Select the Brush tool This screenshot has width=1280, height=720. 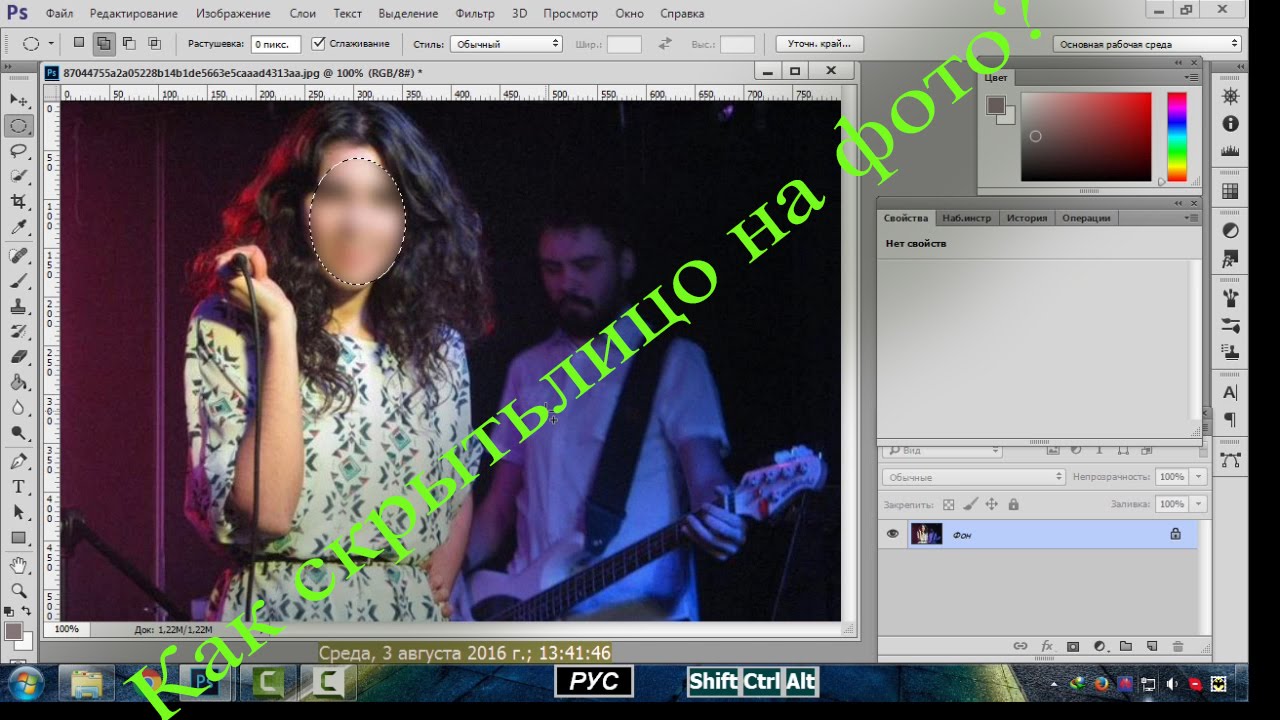(x=18, y=281)
